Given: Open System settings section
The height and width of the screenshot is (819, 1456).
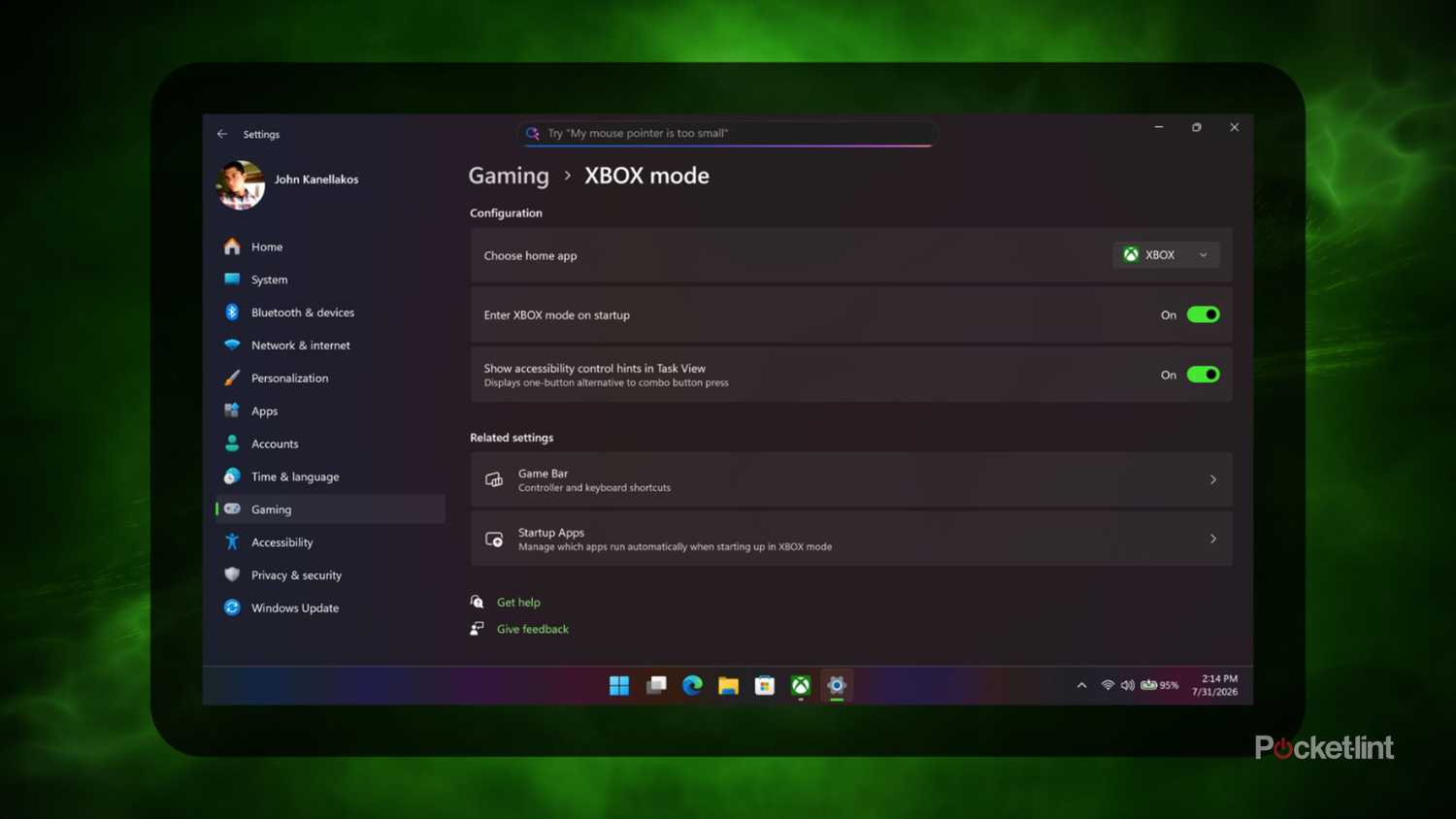Looking at the screenshot, I should [x=330, y=279].
